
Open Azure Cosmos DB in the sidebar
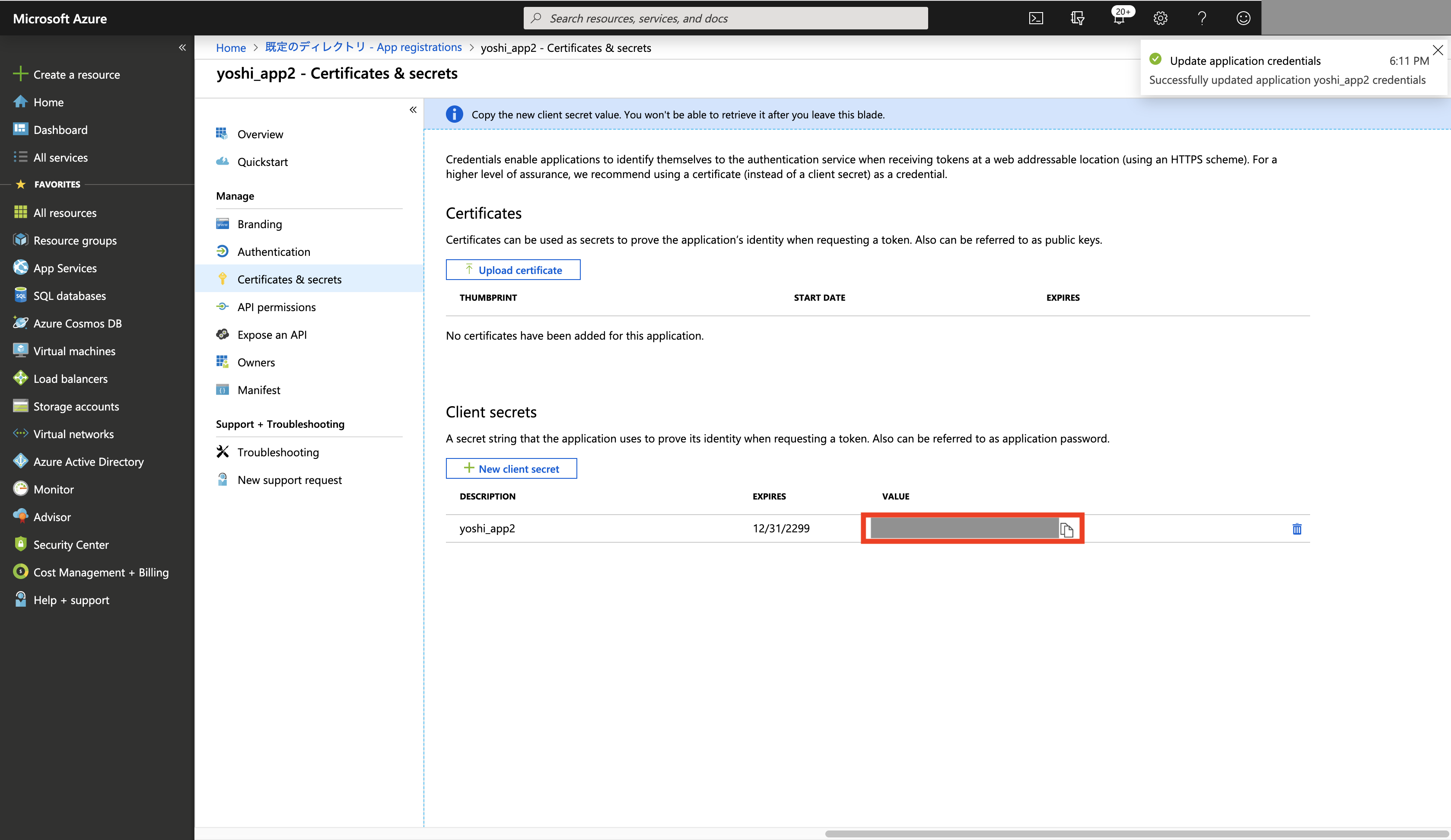tap(68, 323)
